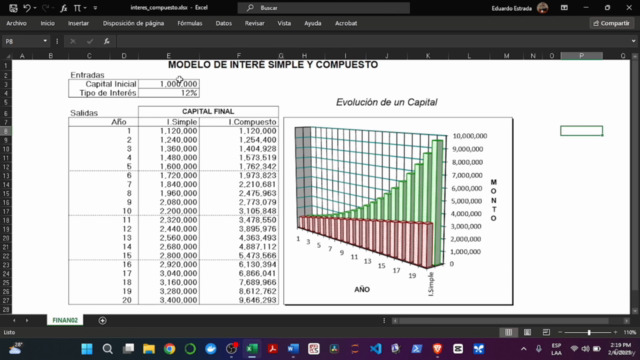
Task: Switch to Page Layout view icon
Action: click(527, 332)
